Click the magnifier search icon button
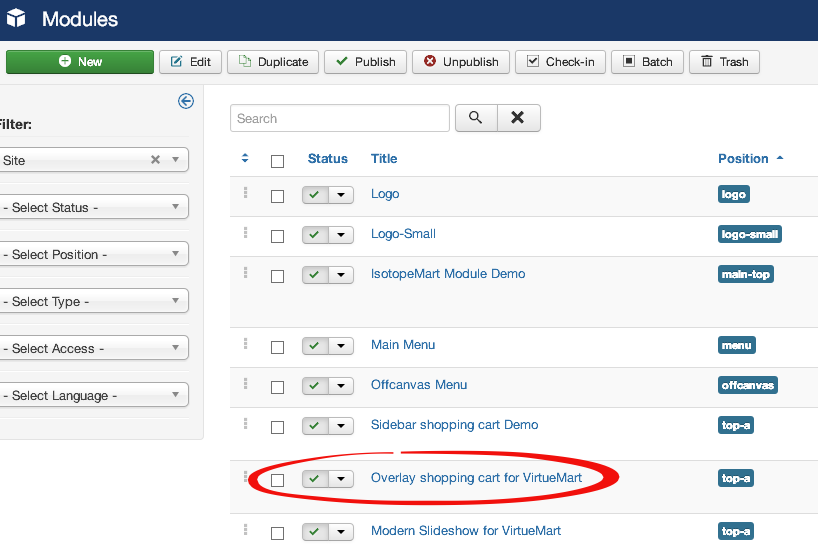The width and height of the screenshot is (818, 559). click(476, 118)
